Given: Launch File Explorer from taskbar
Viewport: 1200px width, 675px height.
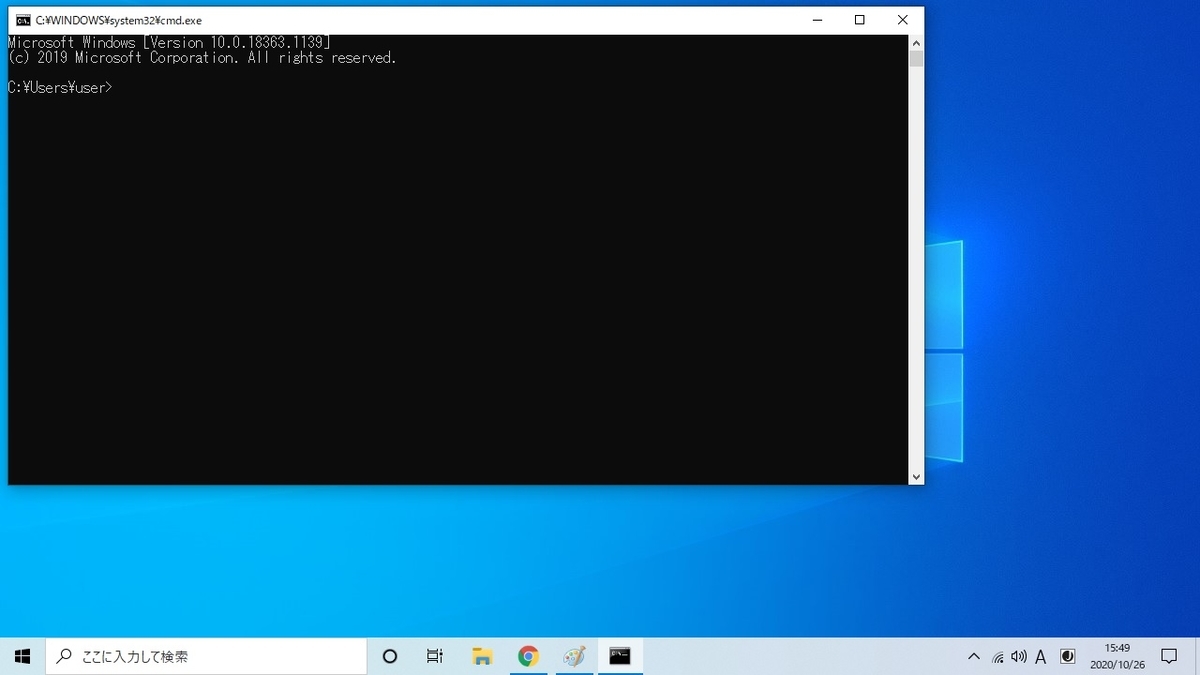Looking at the screenshot, I should (x=482, y=656).
